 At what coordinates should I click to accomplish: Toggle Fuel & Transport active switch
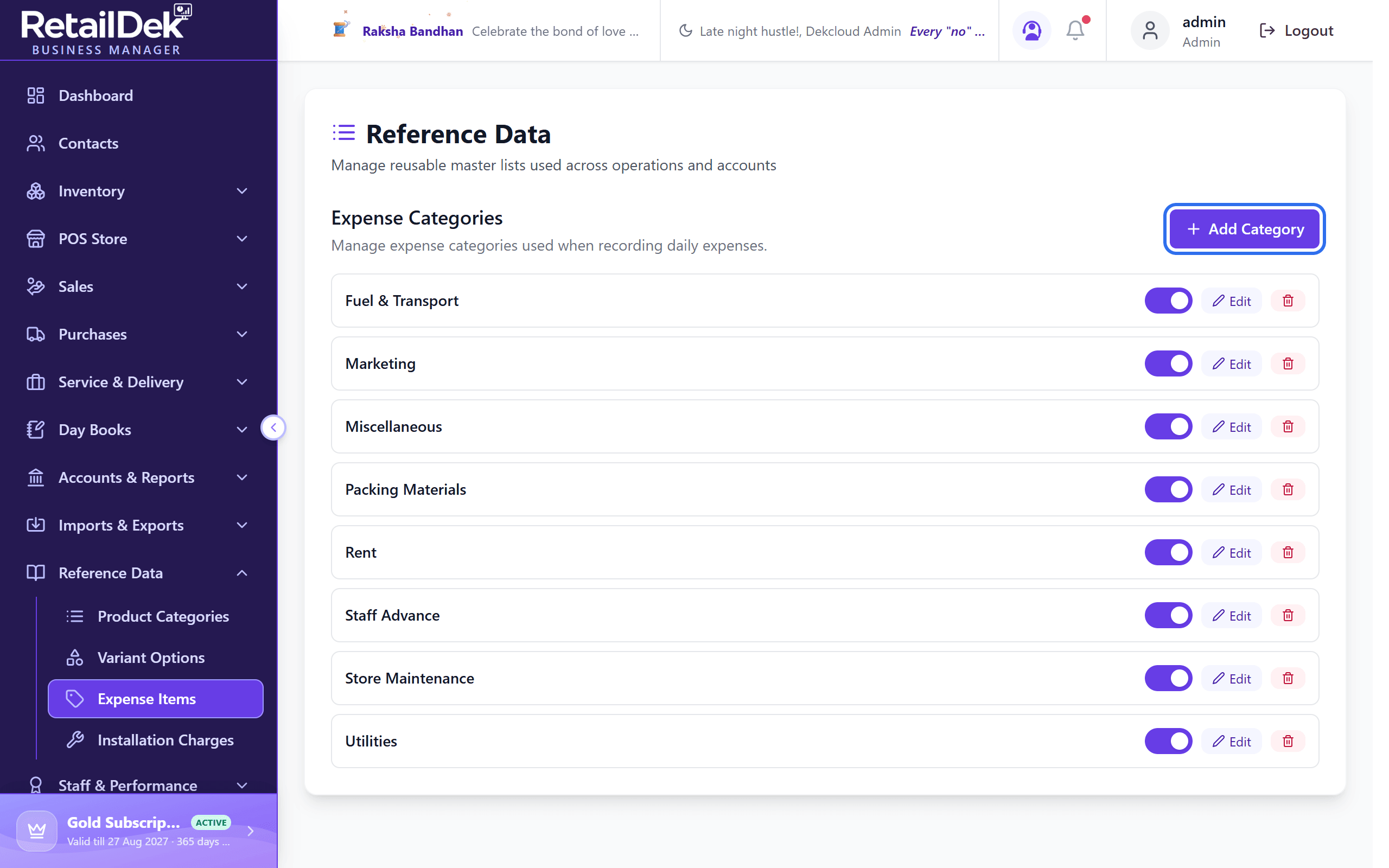pos(1168,301)
